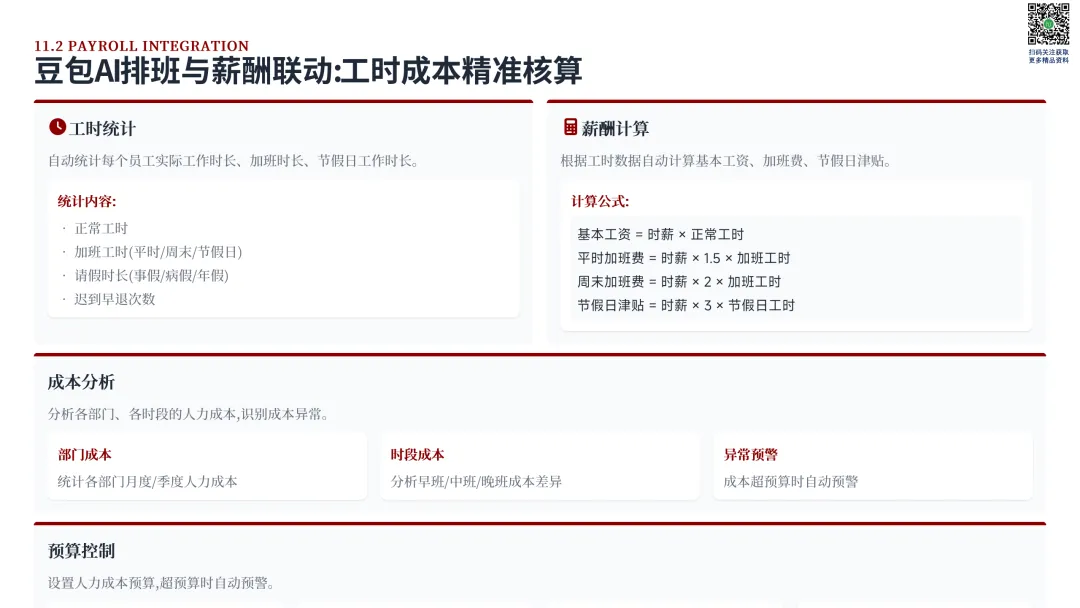This screenshot has width=1080, height=608.
Task: Click the 工时统计 heading
Action: tap(103, 129)
